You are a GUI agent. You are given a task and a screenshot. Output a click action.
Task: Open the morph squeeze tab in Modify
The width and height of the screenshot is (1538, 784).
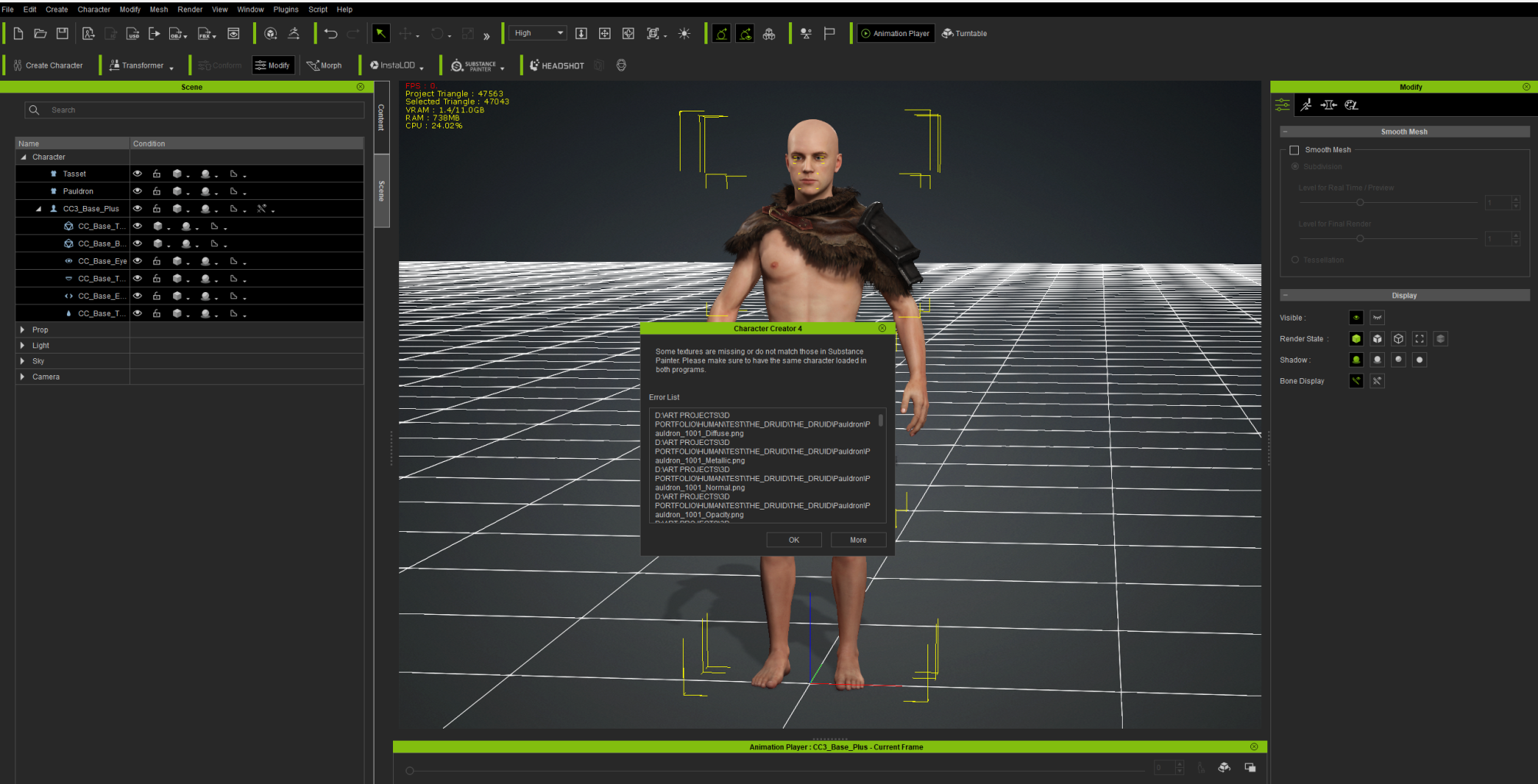coord(1329,105)
